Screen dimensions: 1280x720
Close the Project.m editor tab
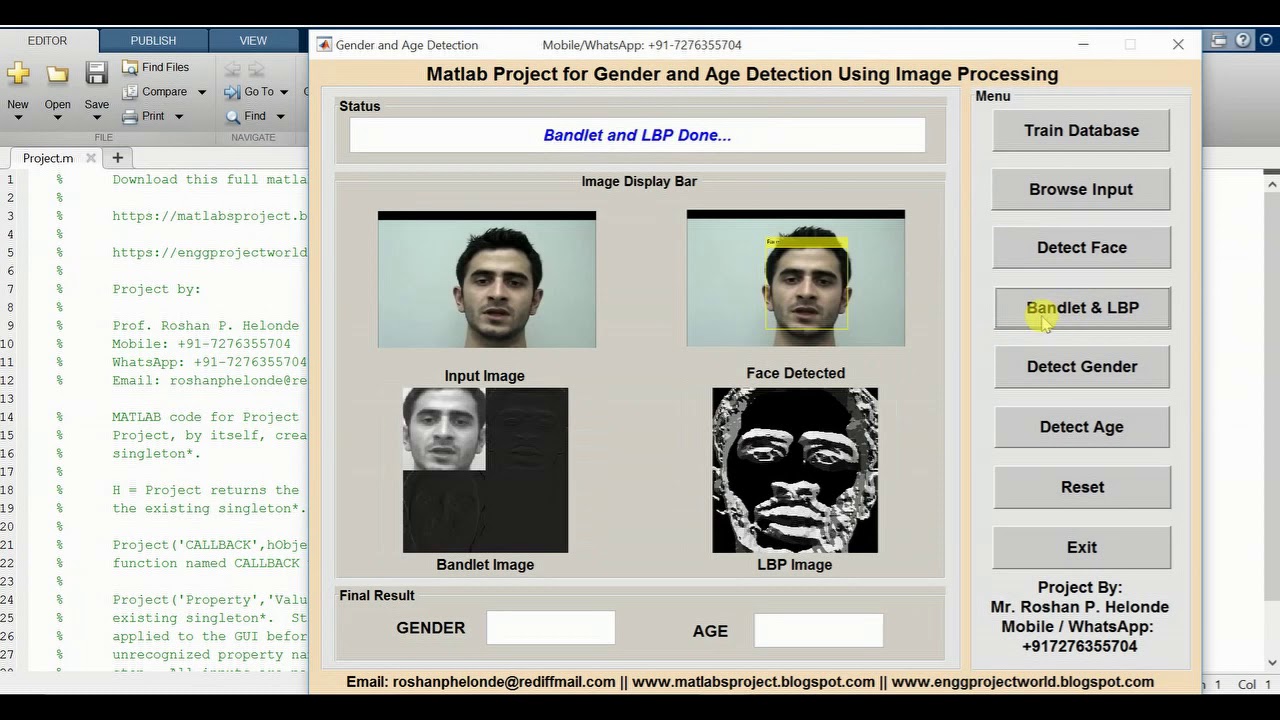[91, 158]
